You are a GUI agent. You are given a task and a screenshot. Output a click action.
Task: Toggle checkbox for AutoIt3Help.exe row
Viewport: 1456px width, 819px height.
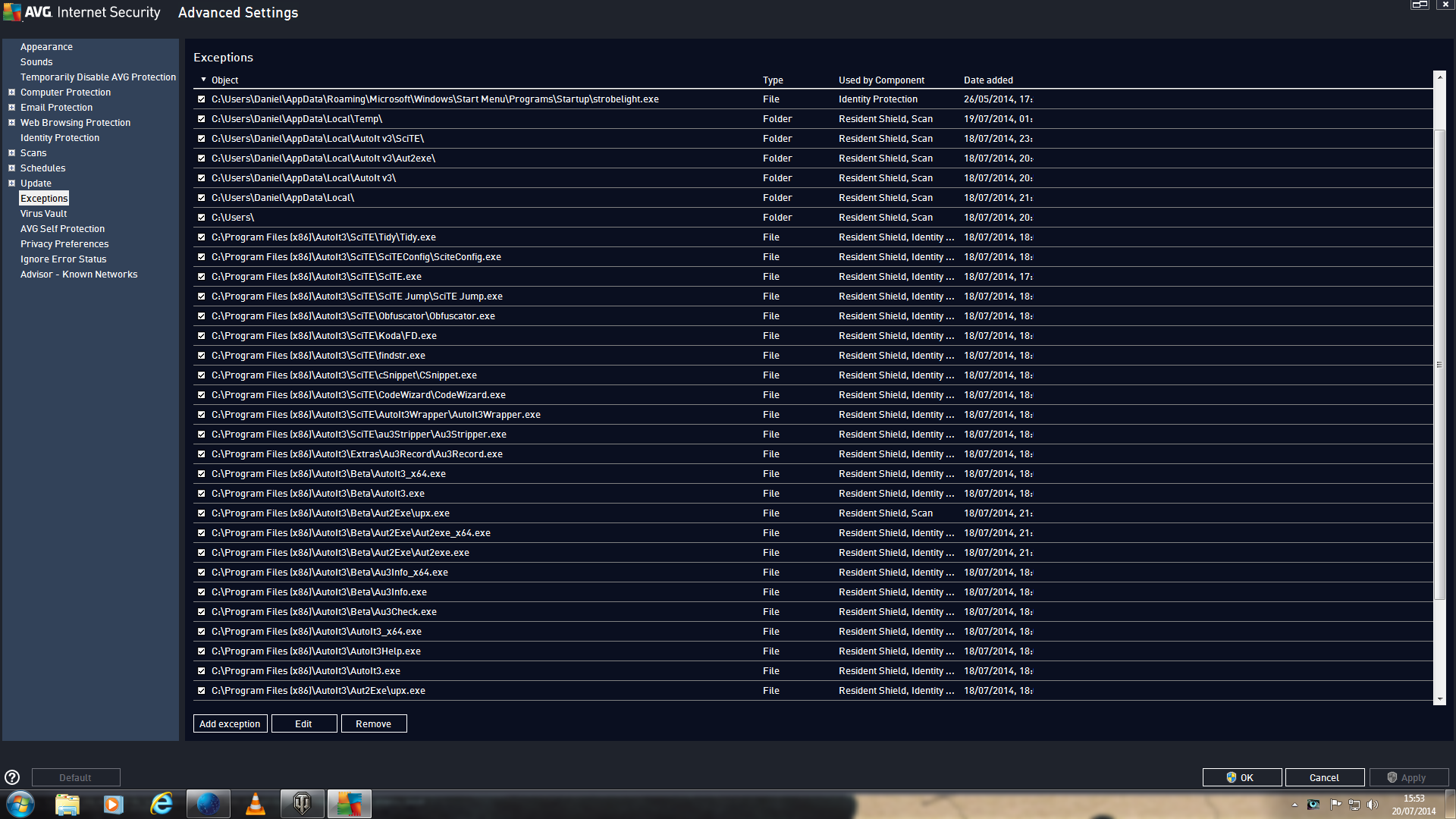click(x=202, y=651)
